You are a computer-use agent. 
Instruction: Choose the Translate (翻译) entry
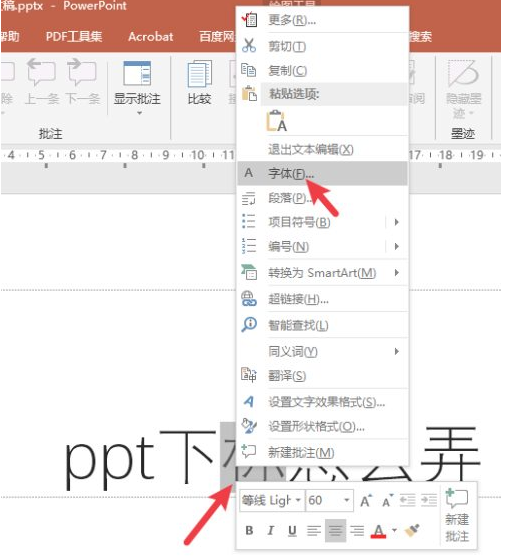322,376
